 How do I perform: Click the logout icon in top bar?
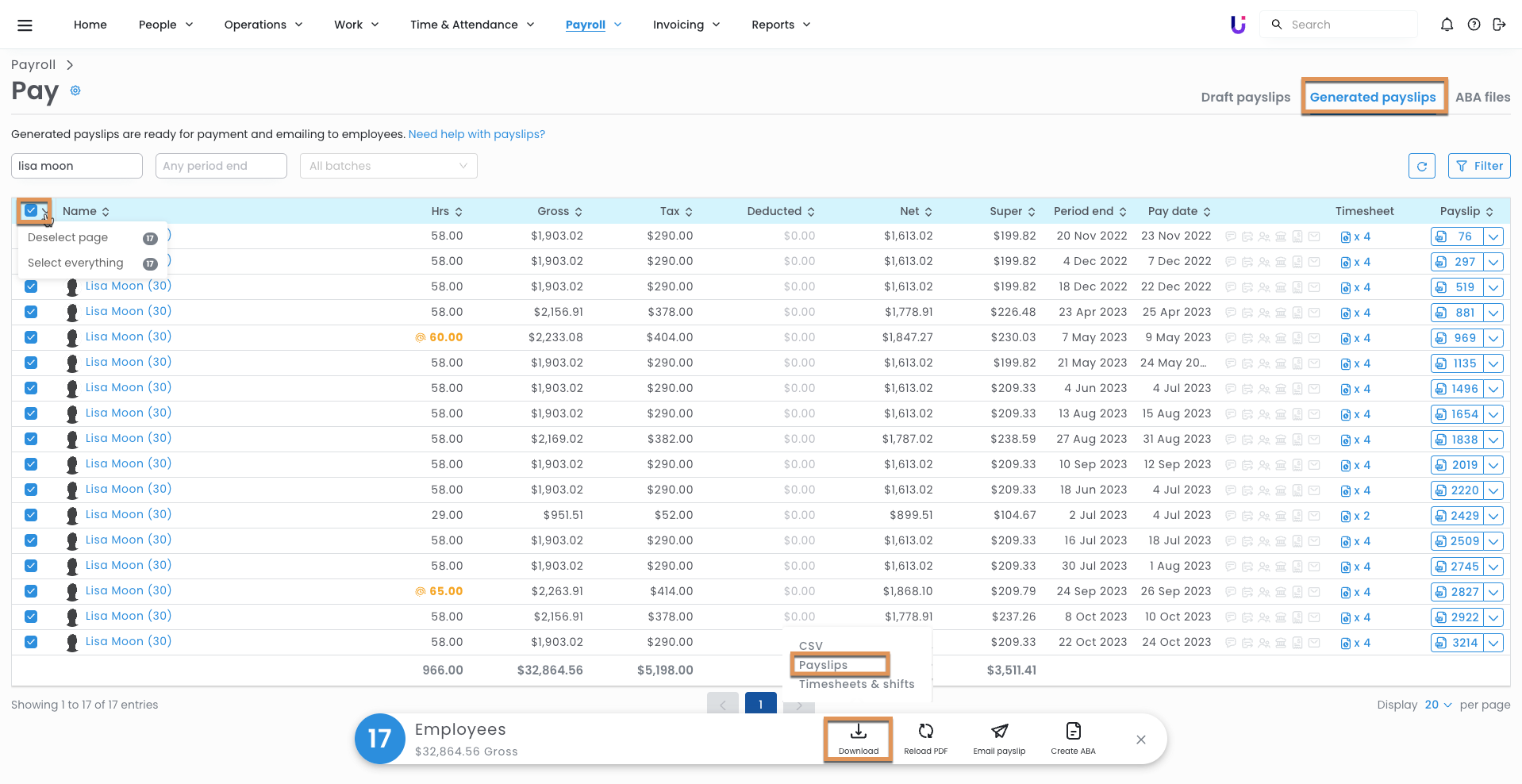pyautogui.click(x=1499, y=25)
